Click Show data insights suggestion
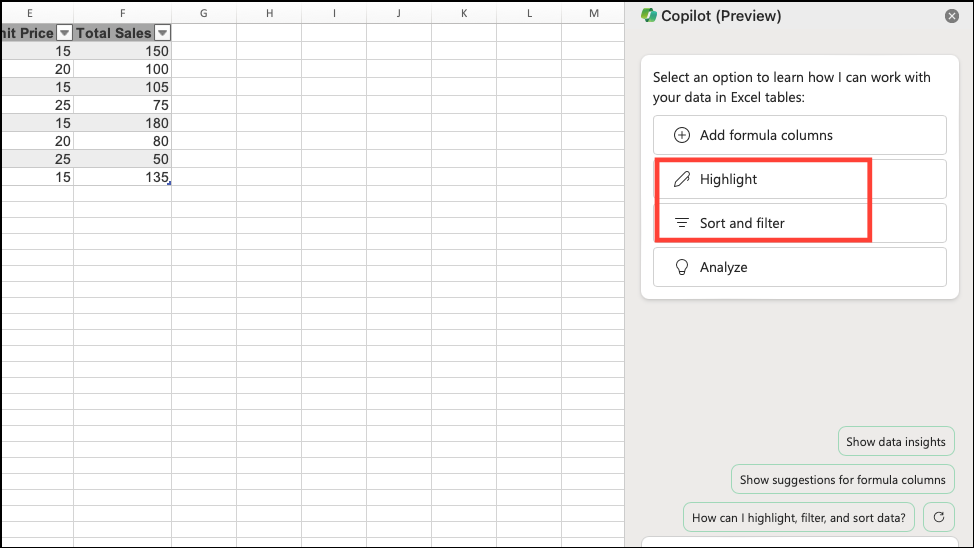This screenshot has width=974, height=548. coord(896,442)
